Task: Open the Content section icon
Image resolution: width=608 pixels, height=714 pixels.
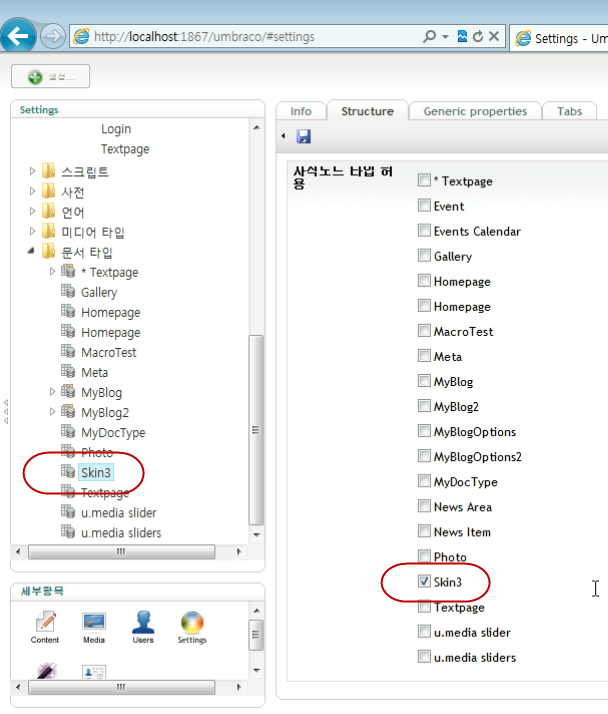Action: click(45, 627)
